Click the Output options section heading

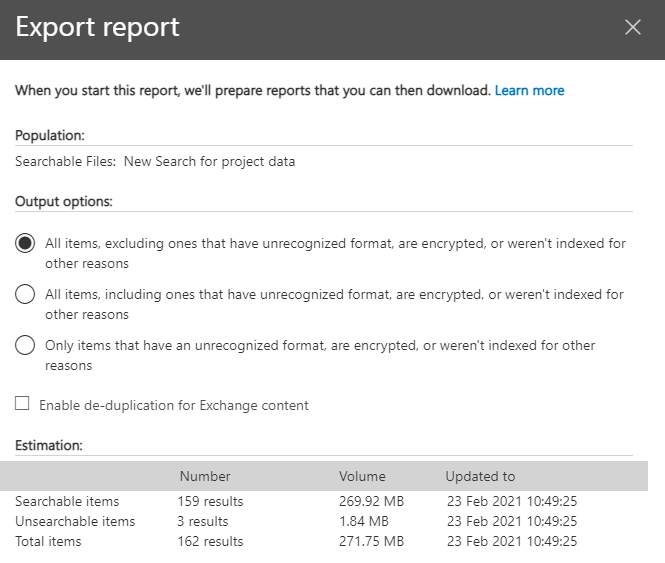[x=63, y=201]
